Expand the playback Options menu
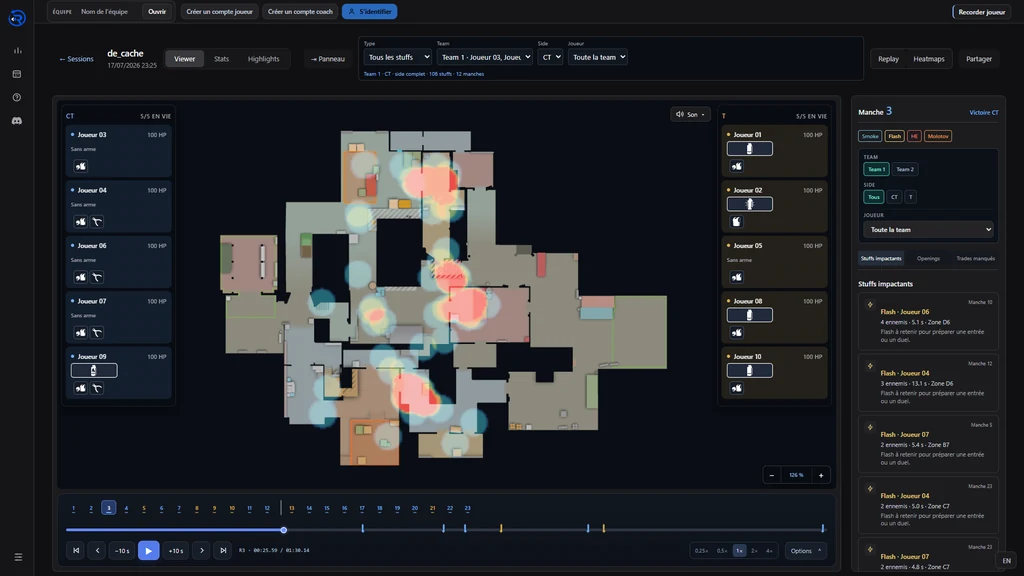Screen dimensions: 1024x576 click(805, 551)
